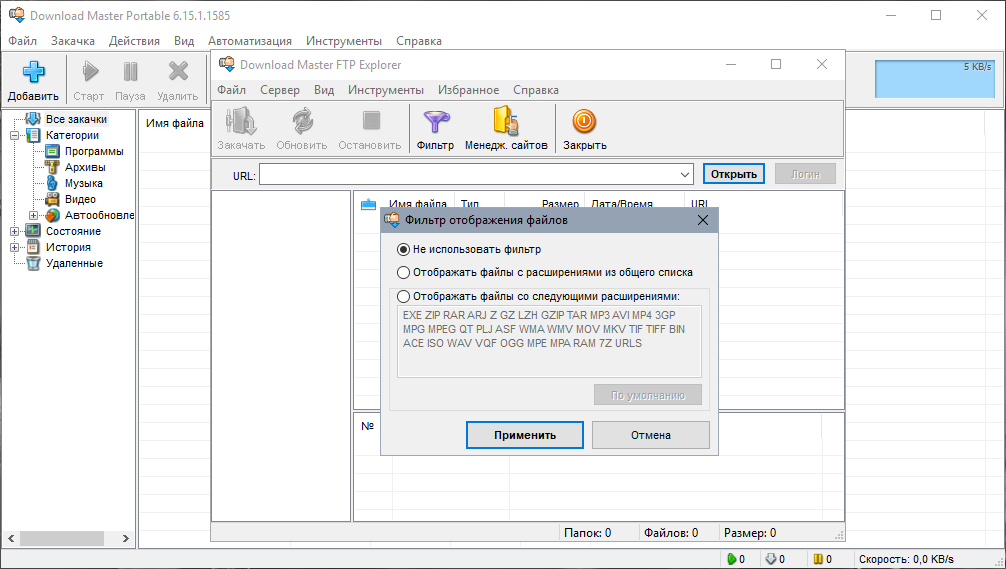Open the URL dropdown list
The height and width of the screenshot is (569, 1006).
coord(685,174)
